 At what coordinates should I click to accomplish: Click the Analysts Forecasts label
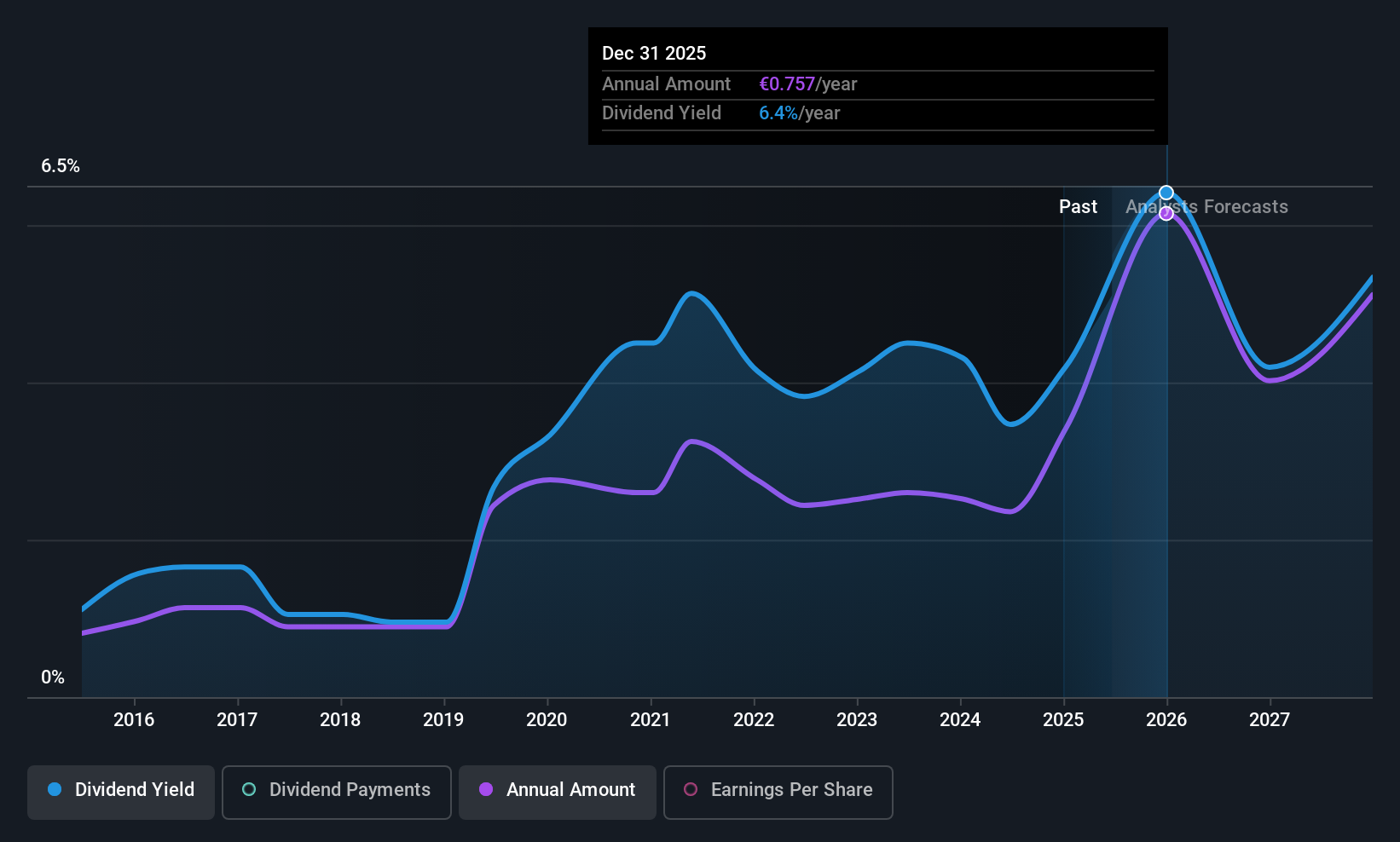1206,207
